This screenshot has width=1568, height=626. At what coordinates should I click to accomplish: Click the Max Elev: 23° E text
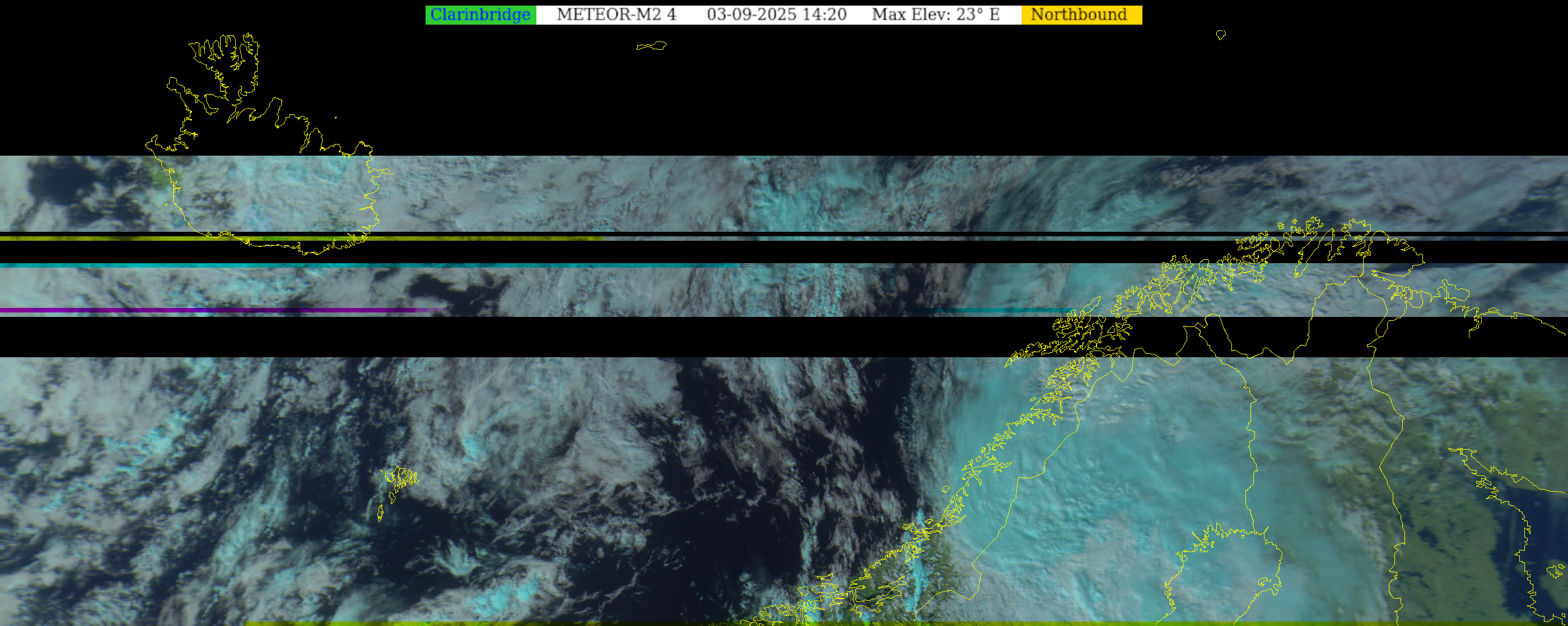click(936, 15)
